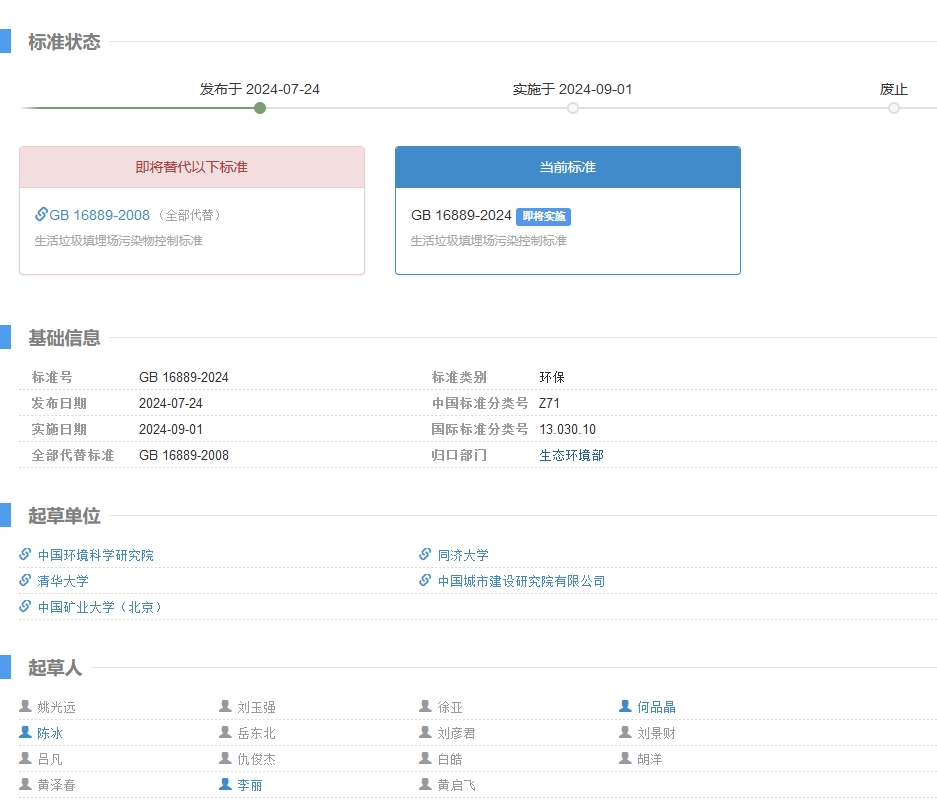
Task: Click the 当前标准 panel header
Action: point(568,167)
